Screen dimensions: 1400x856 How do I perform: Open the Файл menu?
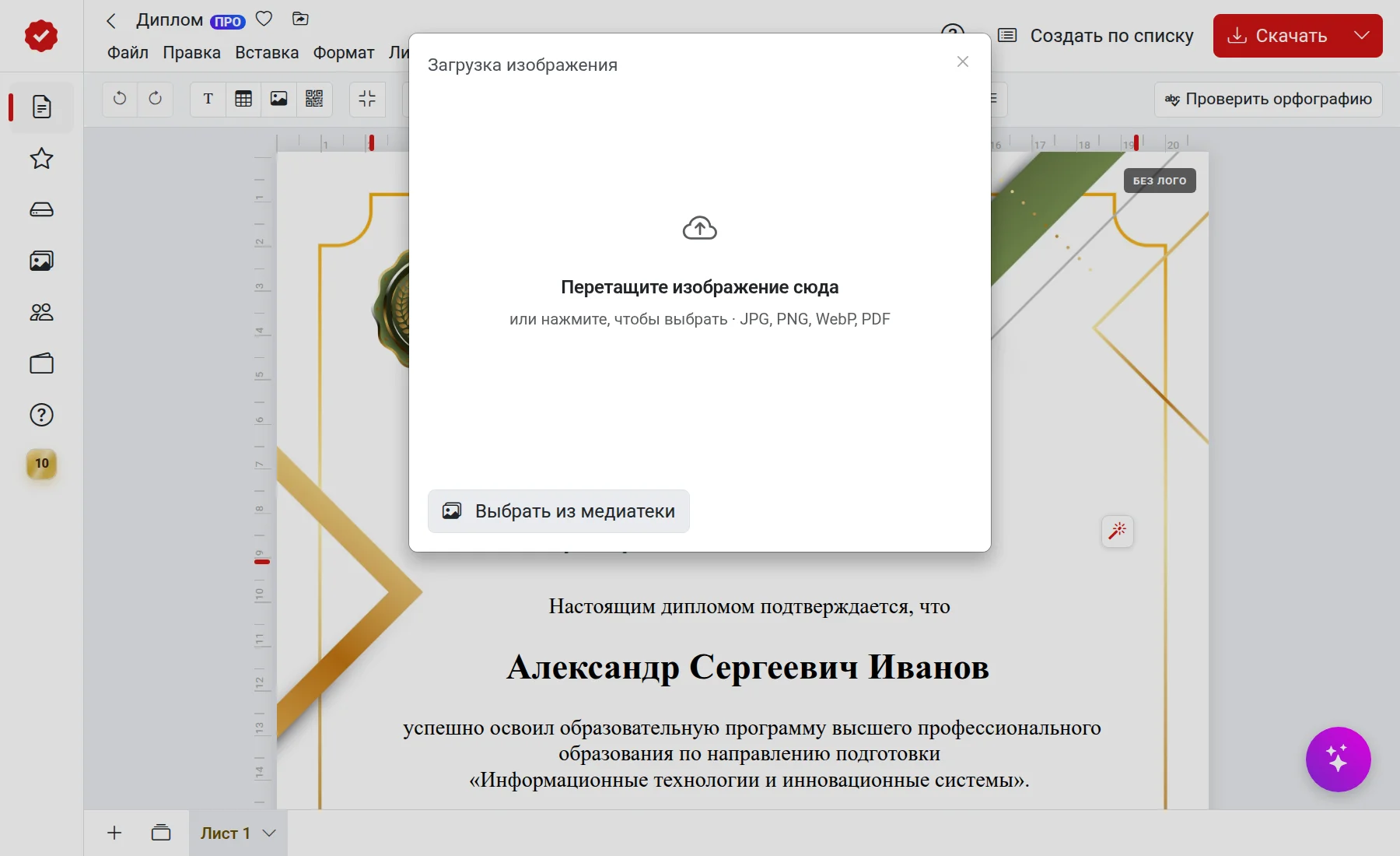pos(128,53)
